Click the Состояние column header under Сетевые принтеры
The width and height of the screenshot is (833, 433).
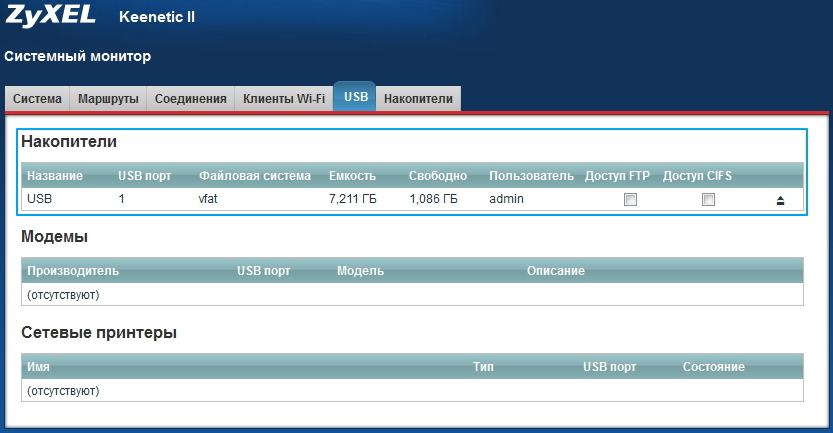pyautogui.click(x=713, y=367)
